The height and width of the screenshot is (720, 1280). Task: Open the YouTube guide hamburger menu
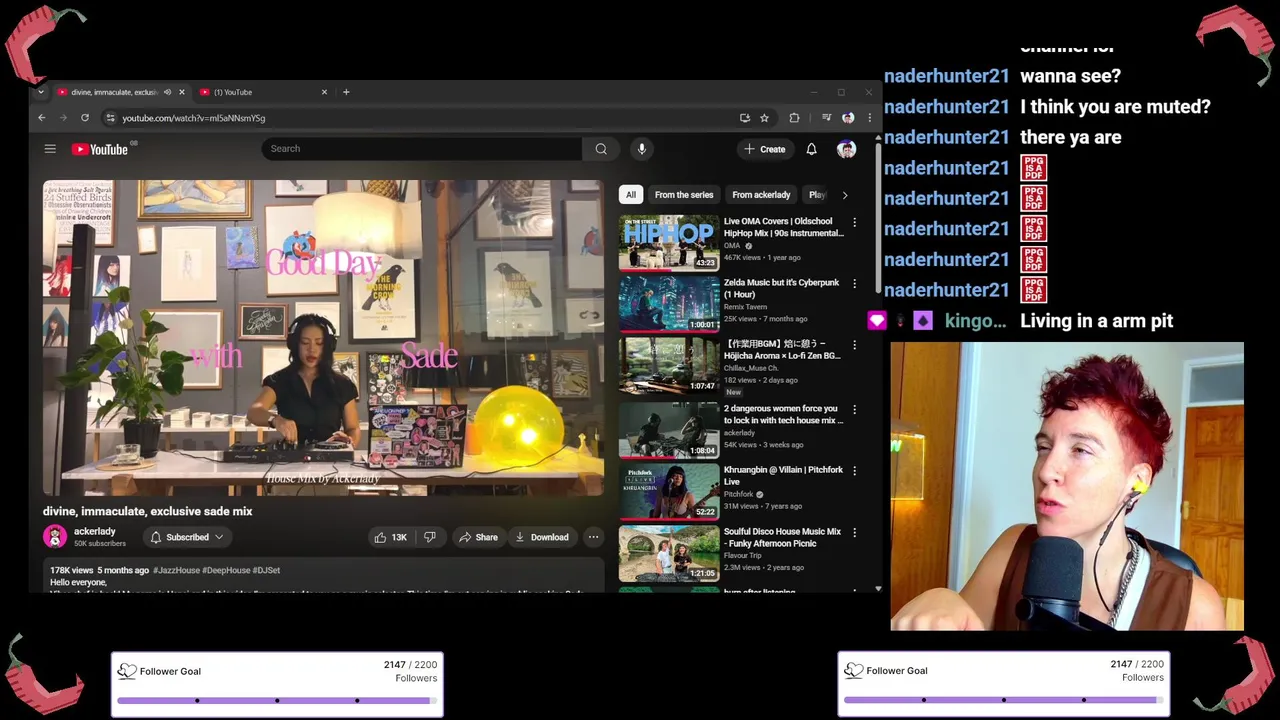[x=50, y=149]
